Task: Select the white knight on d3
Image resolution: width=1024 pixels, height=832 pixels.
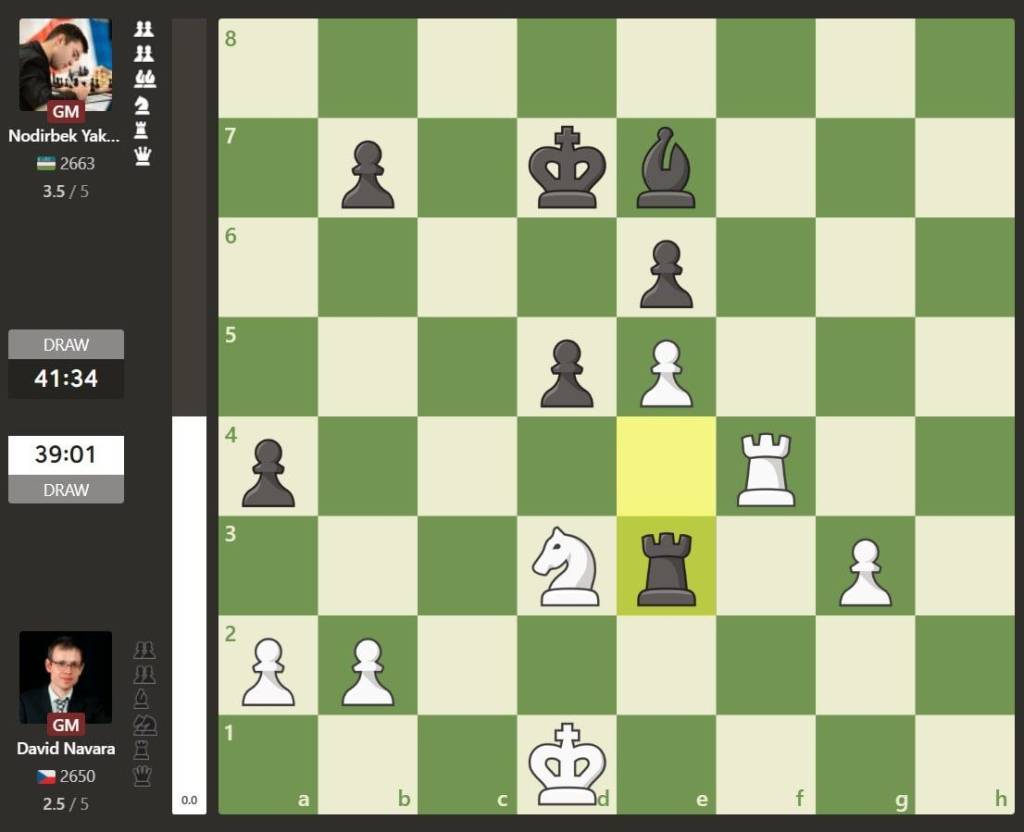Action: (567, 566)
